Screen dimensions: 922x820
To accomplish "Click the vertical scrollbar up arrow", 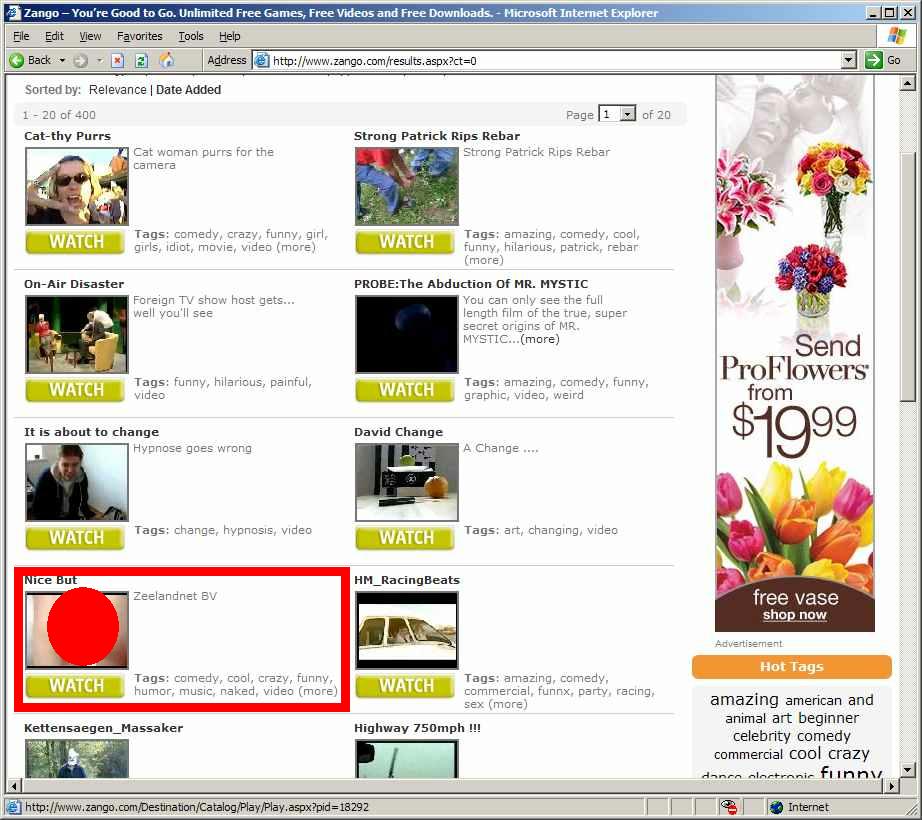I will pyautogui.click(x=907, y=83).
